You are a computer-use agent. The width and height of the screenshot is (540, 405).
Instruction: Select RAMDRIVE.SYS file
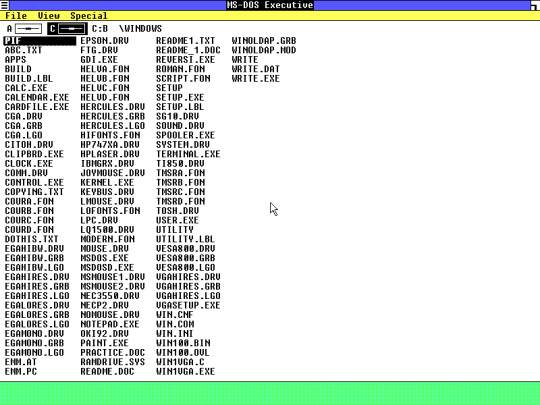pos(113,362)
